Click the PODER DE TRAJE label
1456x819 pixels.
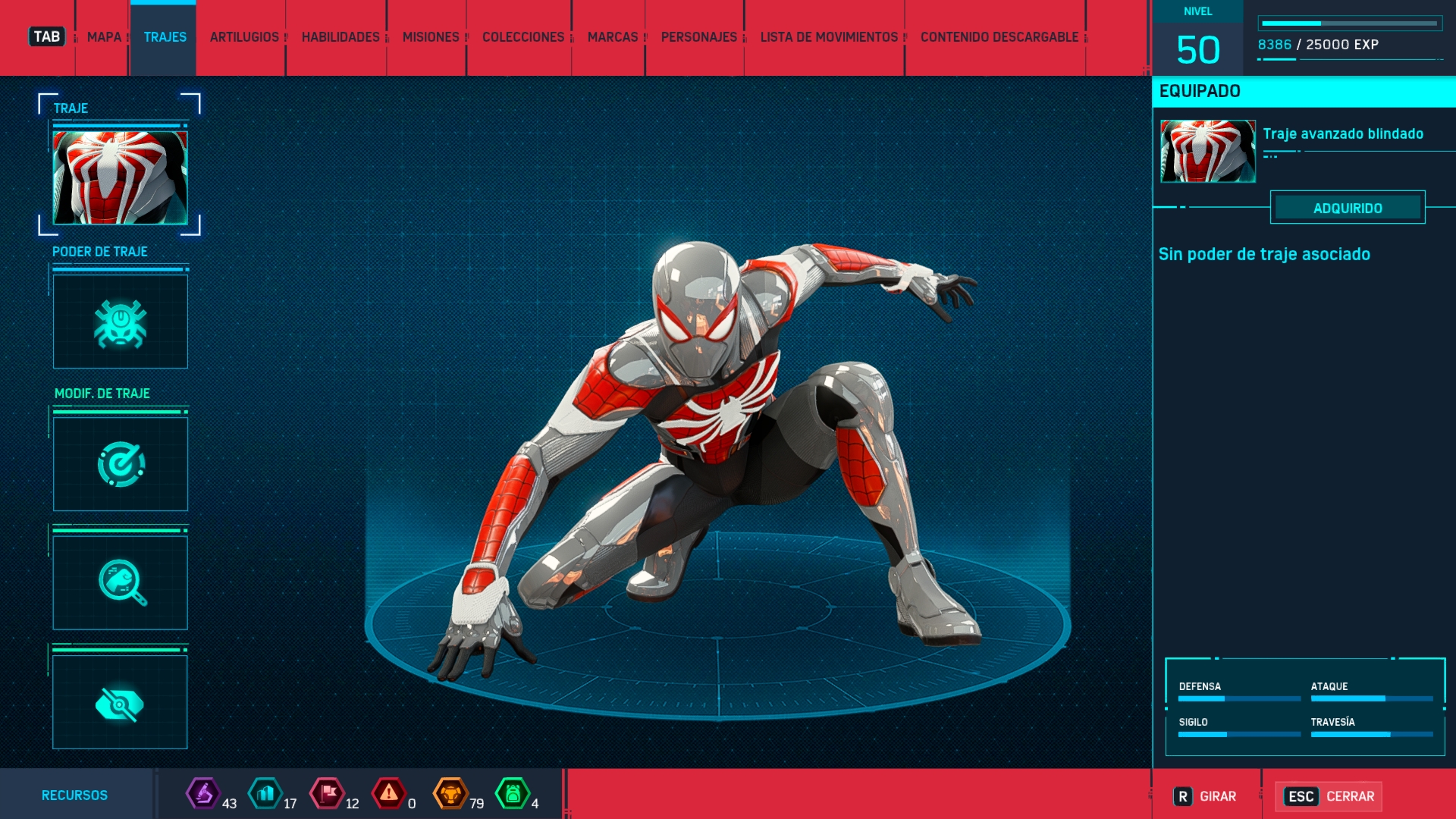pyautogui.click(x=99, y=252)
